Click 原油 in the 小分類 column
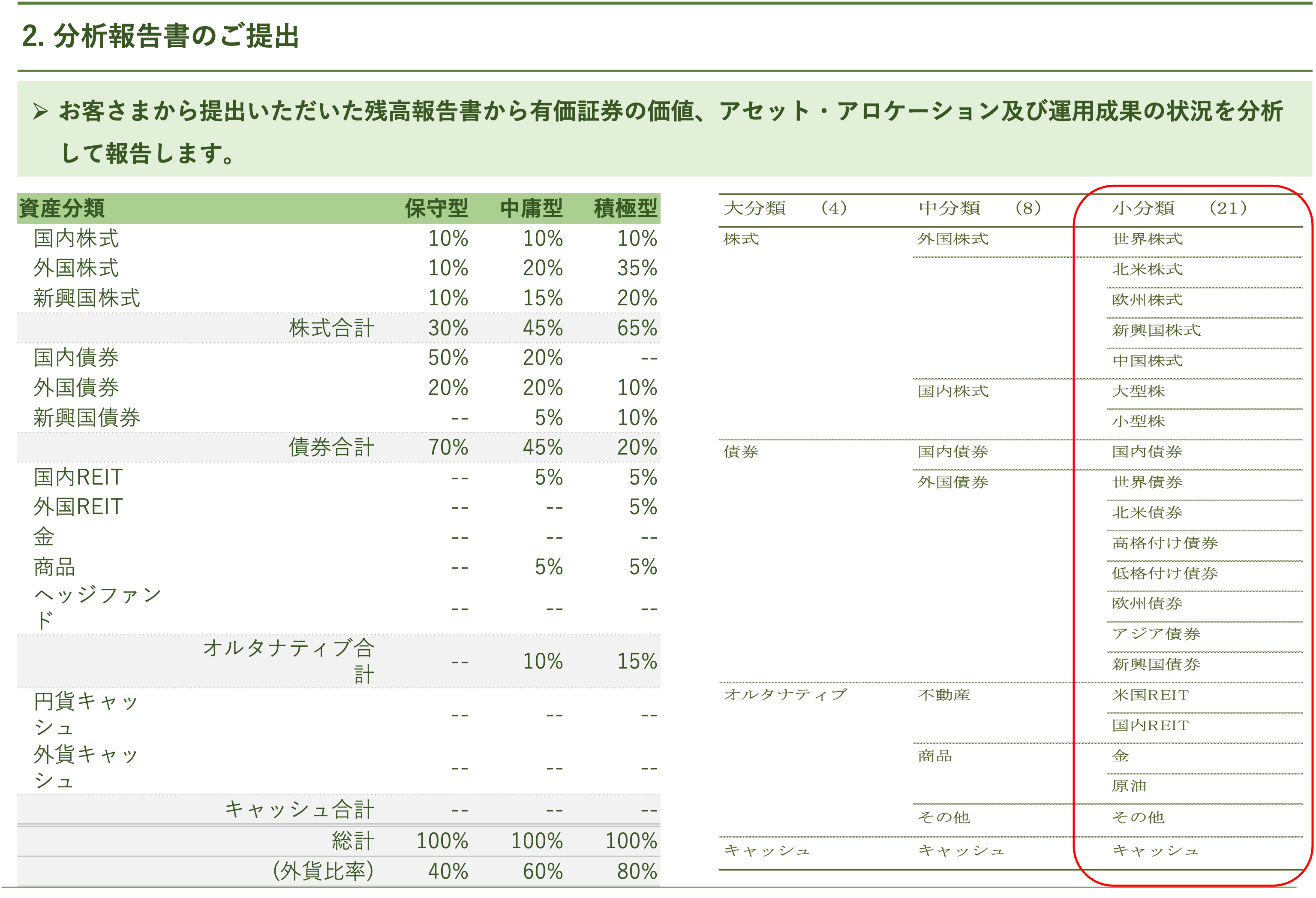 coord(1129,786)
